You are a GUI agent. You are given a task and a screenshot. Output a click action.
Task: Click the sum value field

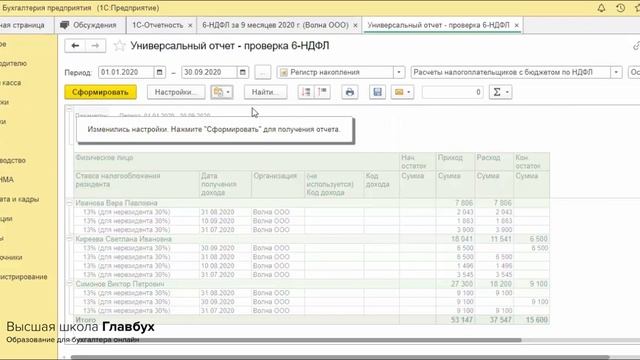pyautogui.click(x=453, y=92)
